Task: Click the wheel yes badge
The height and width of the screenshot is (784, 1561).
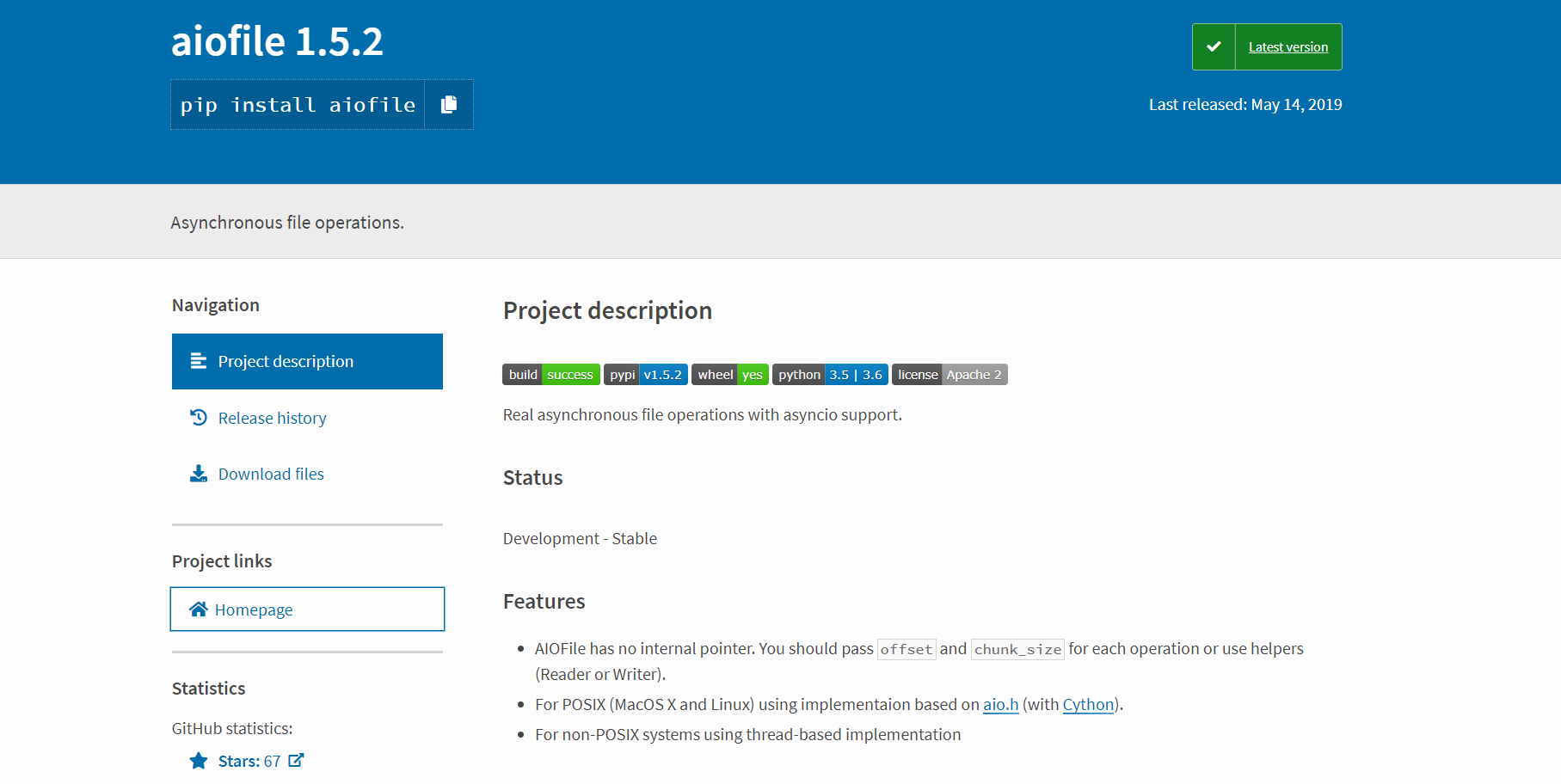Action: 730,375
